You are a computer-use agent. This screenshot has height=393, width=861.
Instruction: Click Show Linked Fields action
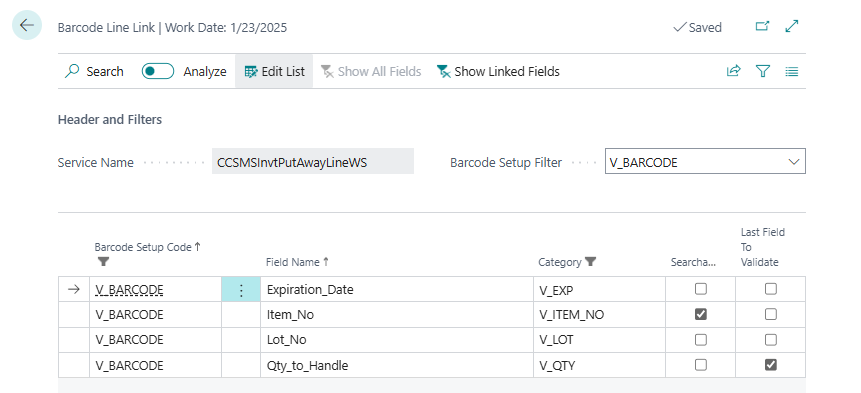(498, 71)
